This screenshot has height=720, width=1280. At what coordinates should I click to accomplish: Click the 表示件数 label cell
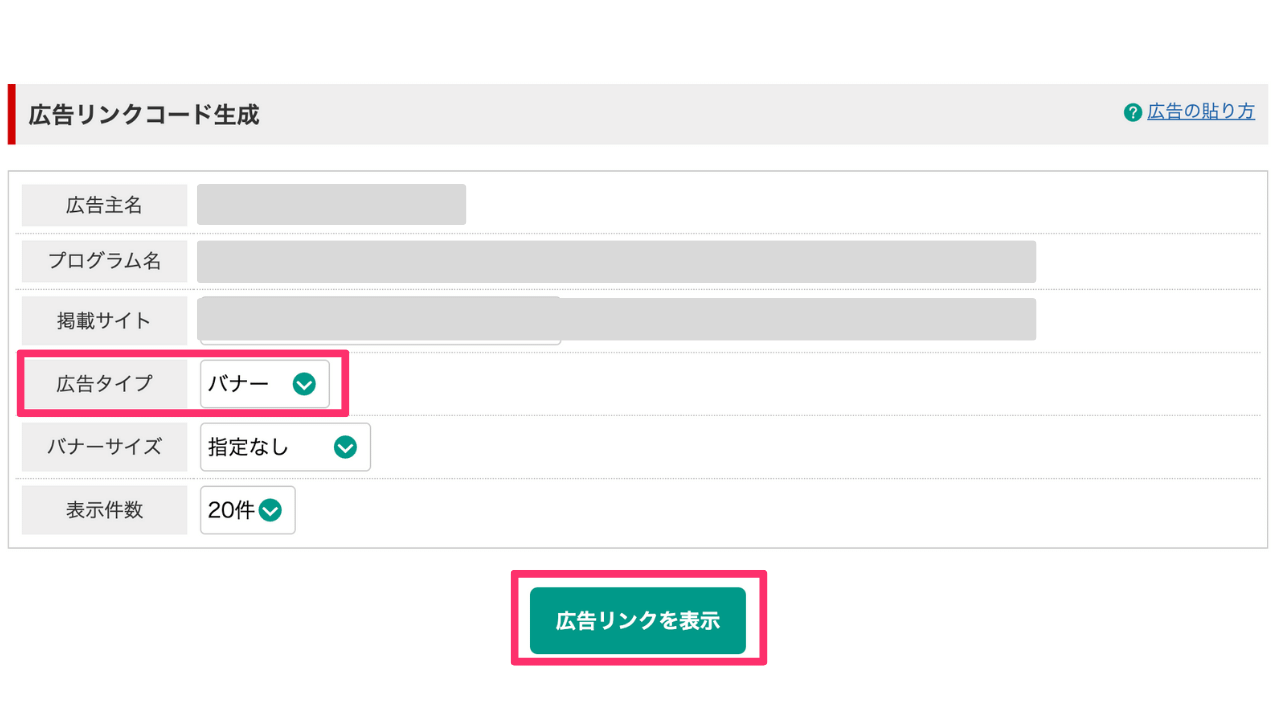click(104, 510)
